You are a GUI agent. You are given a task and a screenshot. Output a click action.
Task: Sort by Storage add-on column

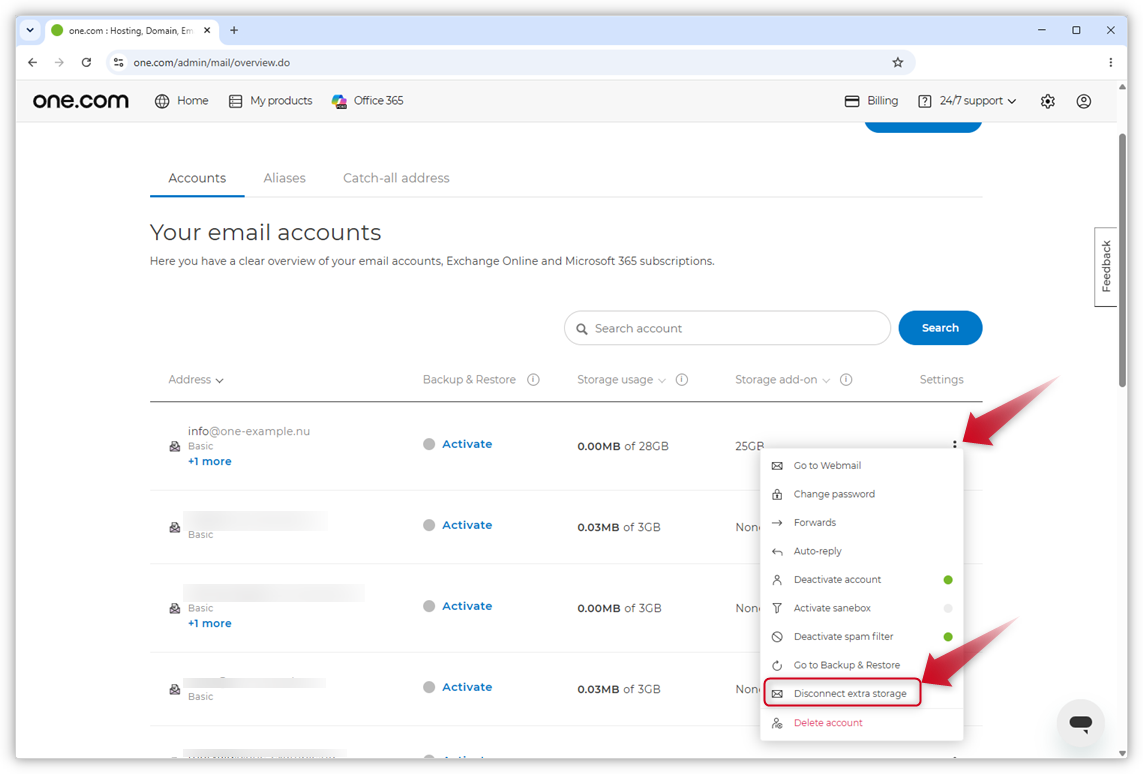click(x=782, y=380)
